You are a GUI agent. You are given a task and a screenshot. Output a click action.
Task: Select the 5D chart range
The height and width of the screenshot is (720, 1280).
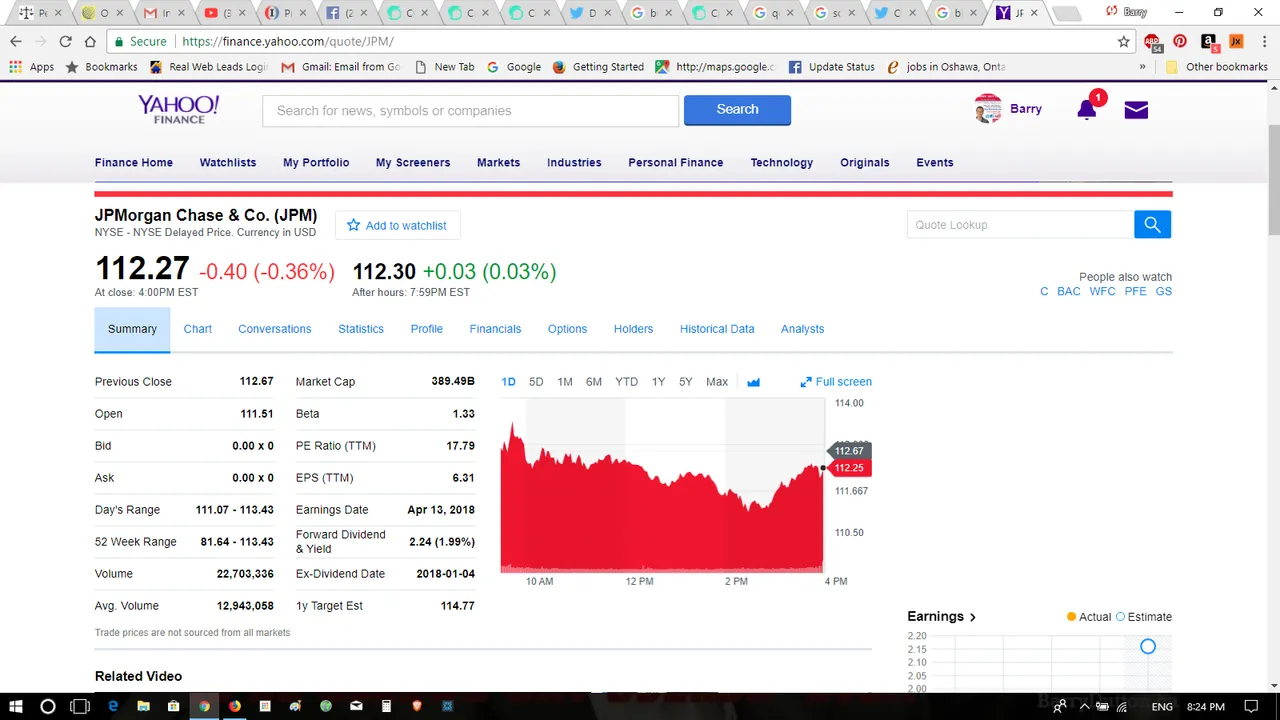click(536, 382)
